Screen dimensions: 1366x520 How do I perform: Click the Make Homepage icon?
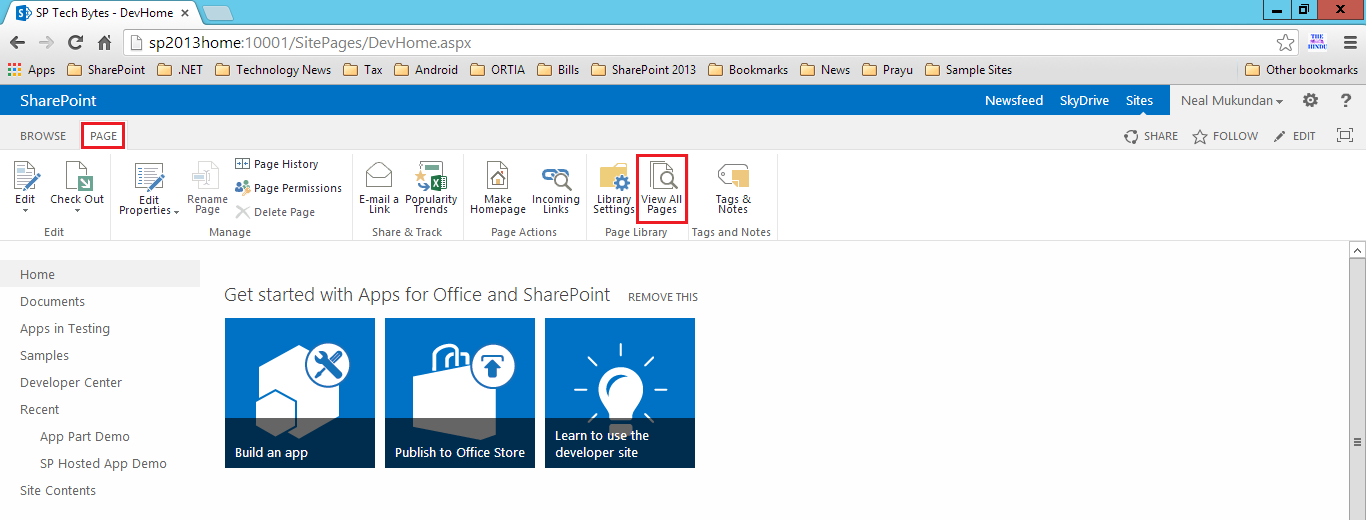[498, 189]
